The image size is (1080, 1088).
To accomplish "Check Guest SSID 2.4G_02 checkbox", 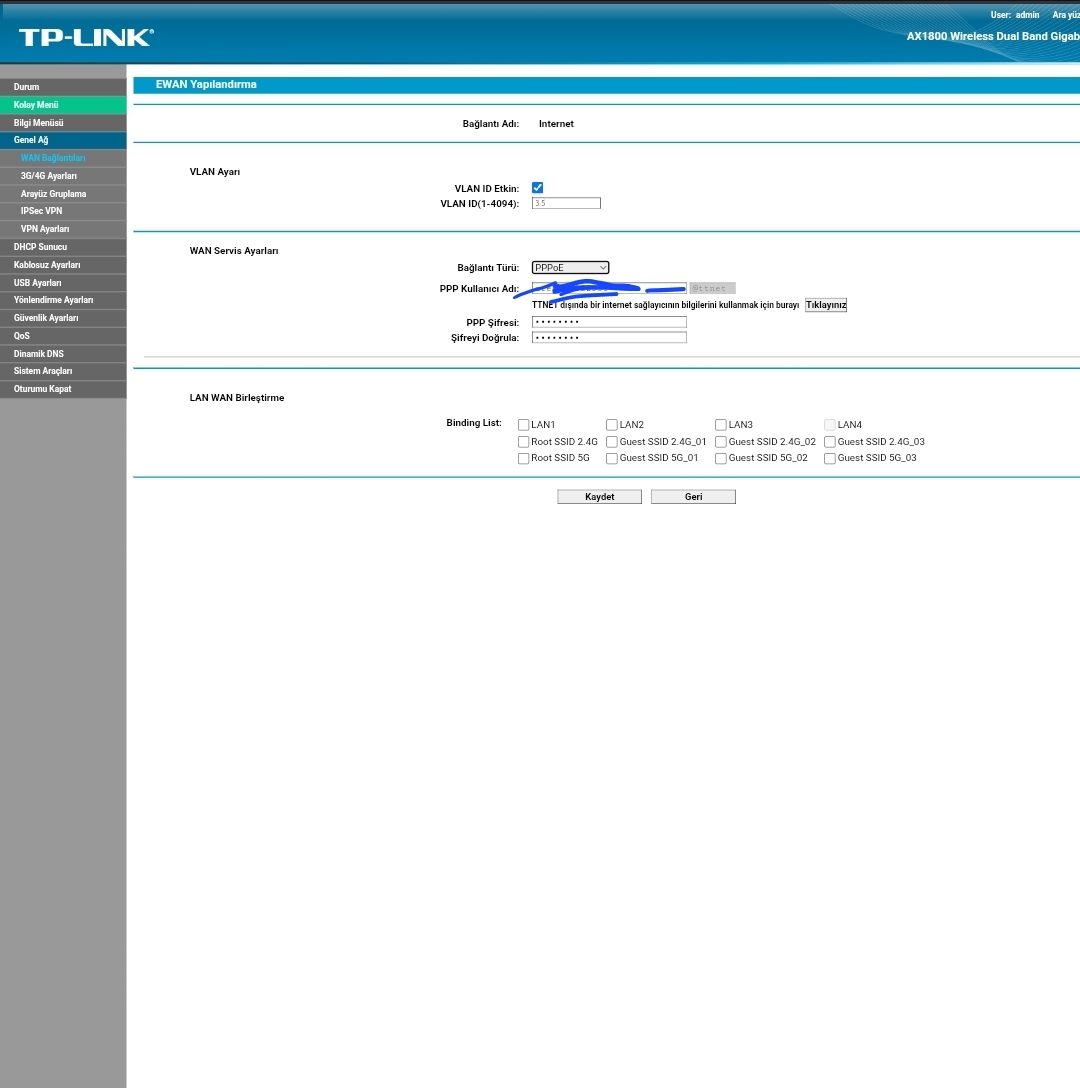I will (x=720, y=442).
